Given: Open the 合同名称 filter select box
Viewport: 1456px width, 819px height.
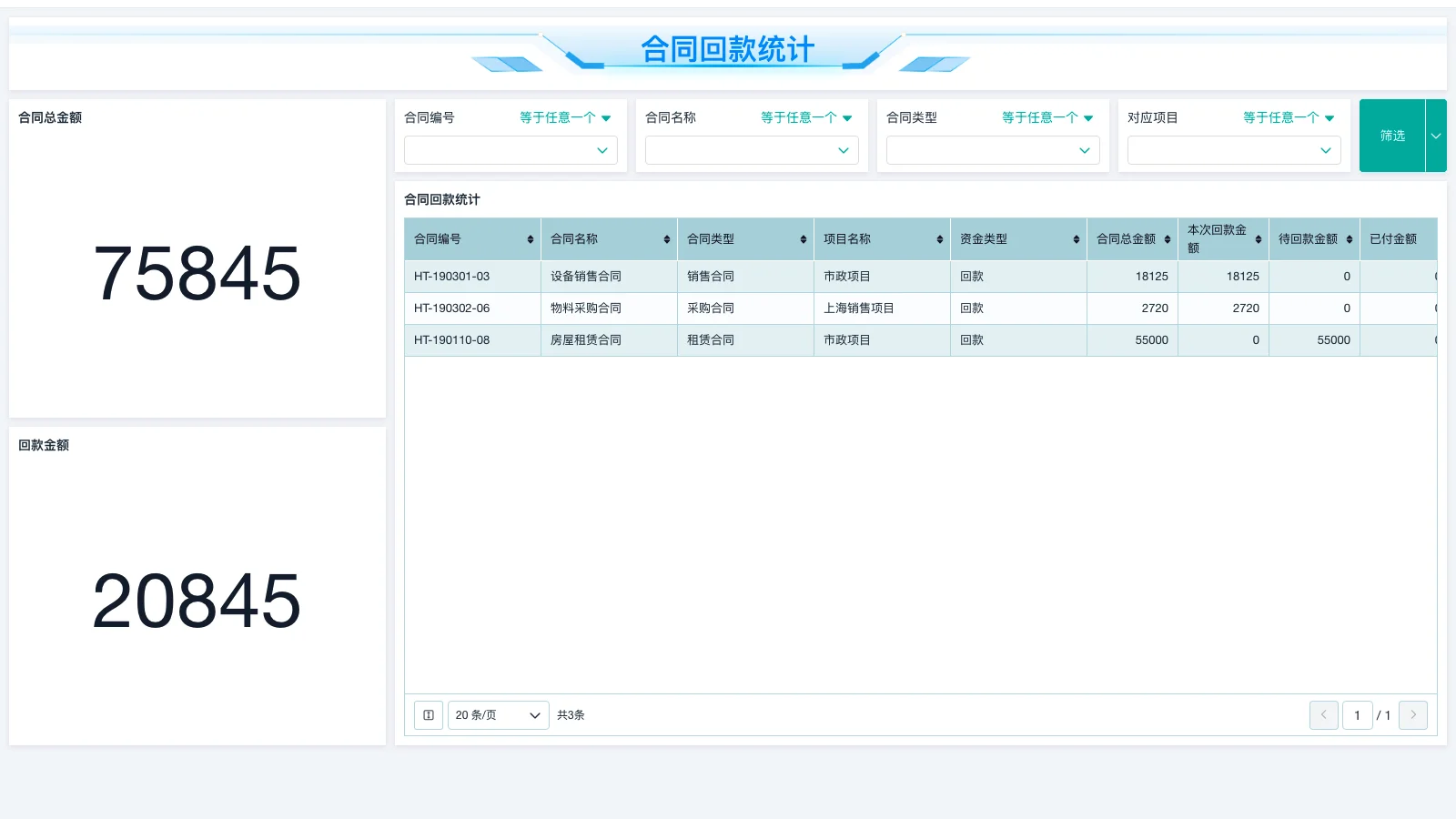Looking at the screenshot, I should click(752, 150).
